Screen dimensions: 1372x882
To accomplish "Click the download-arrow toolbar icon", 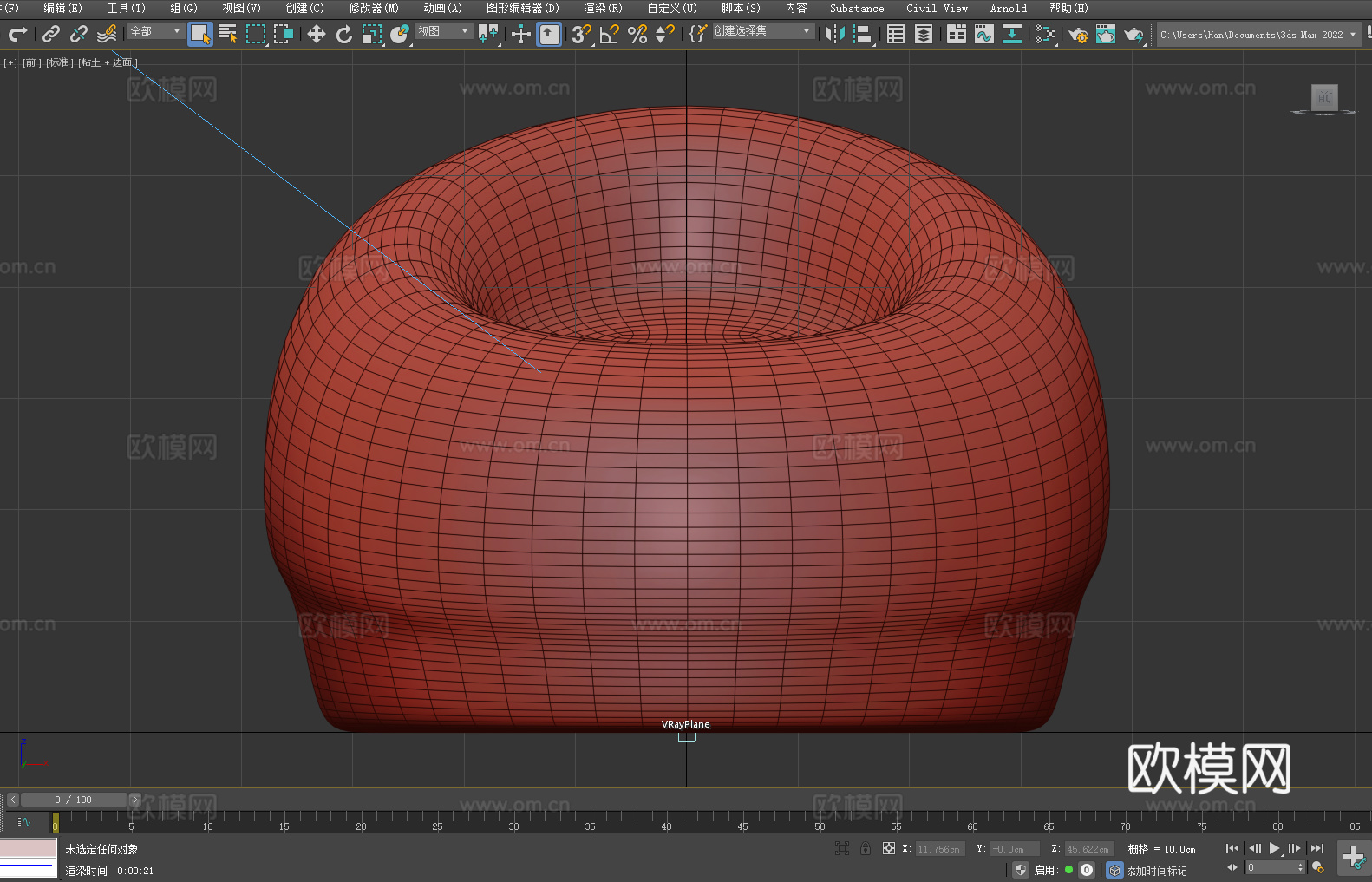I will tap(1012, 34).
